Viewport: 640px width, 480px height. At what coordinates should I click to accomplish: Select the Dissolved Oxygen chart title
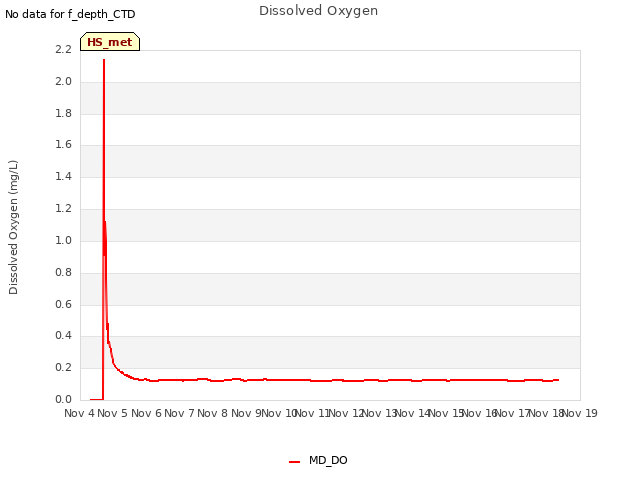coord(318,11)
